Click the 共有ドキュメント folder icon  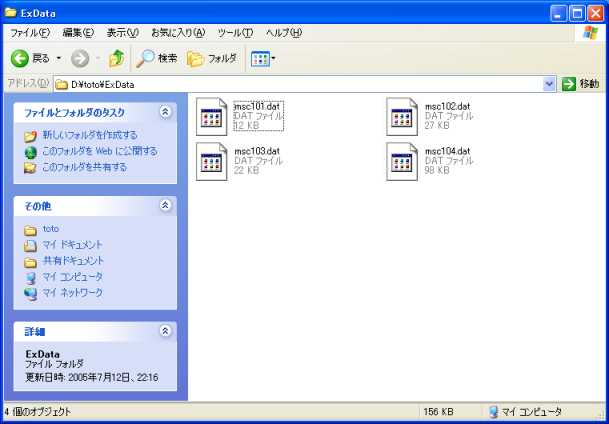pos(30,262)
